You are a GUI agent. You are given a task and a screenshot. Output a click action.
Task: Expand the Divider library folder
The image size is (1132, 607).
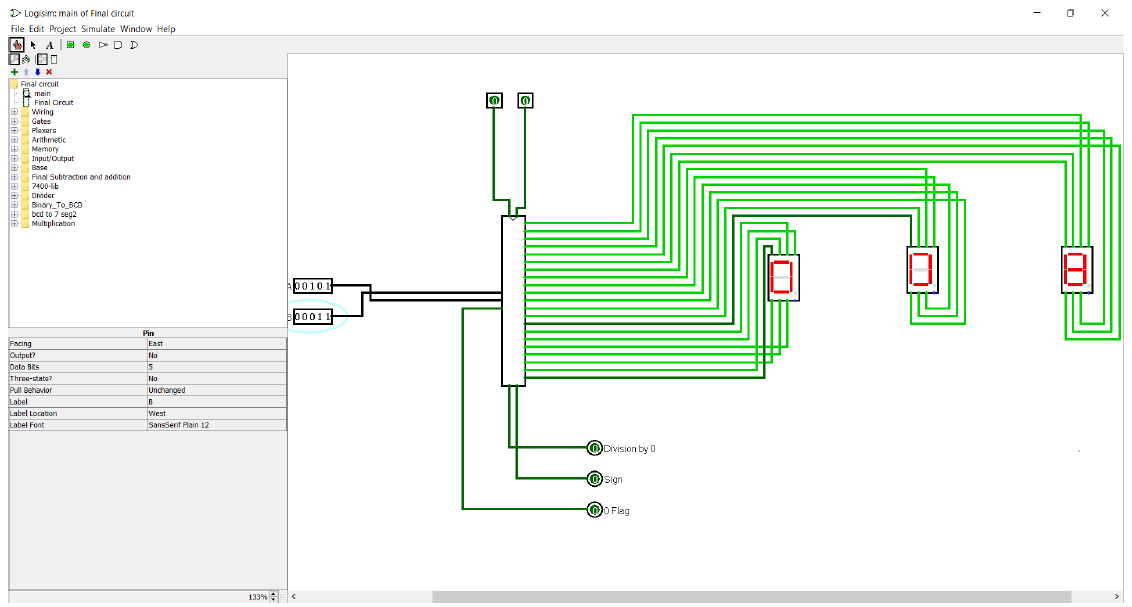click(x=14, y=196)
